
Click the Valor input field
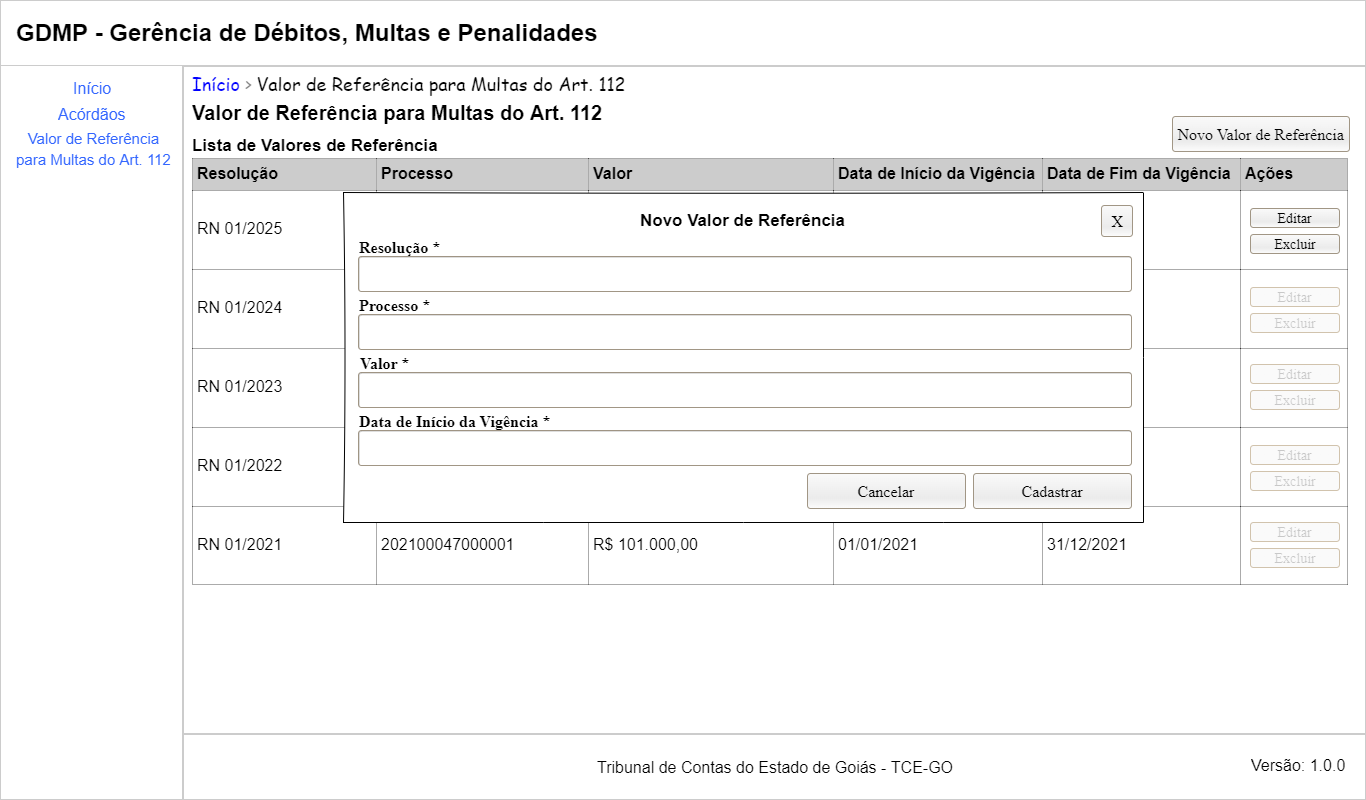[x=745, y=390]
